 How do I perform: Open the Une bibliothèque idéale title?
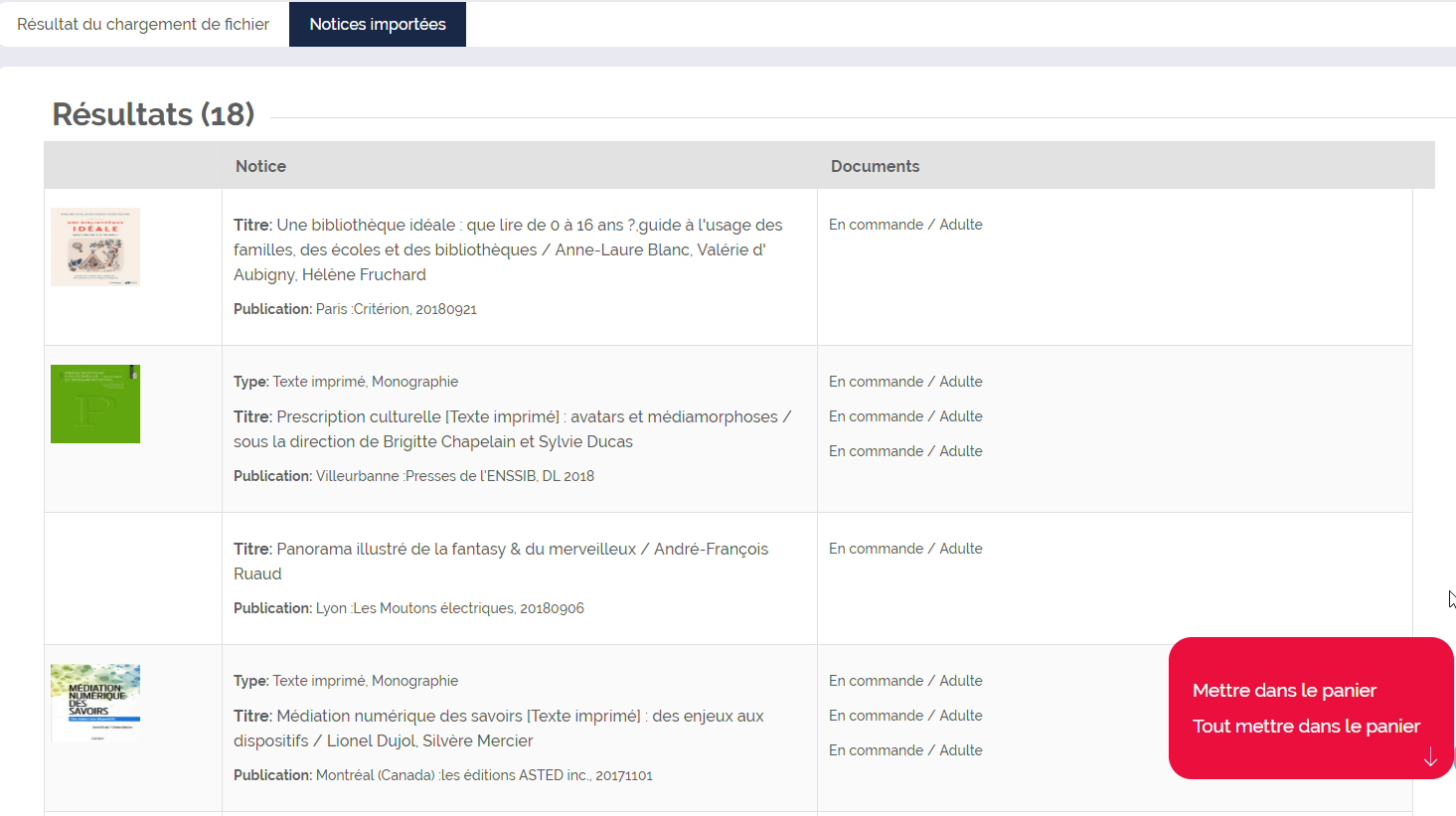click(x=508, y=249)
